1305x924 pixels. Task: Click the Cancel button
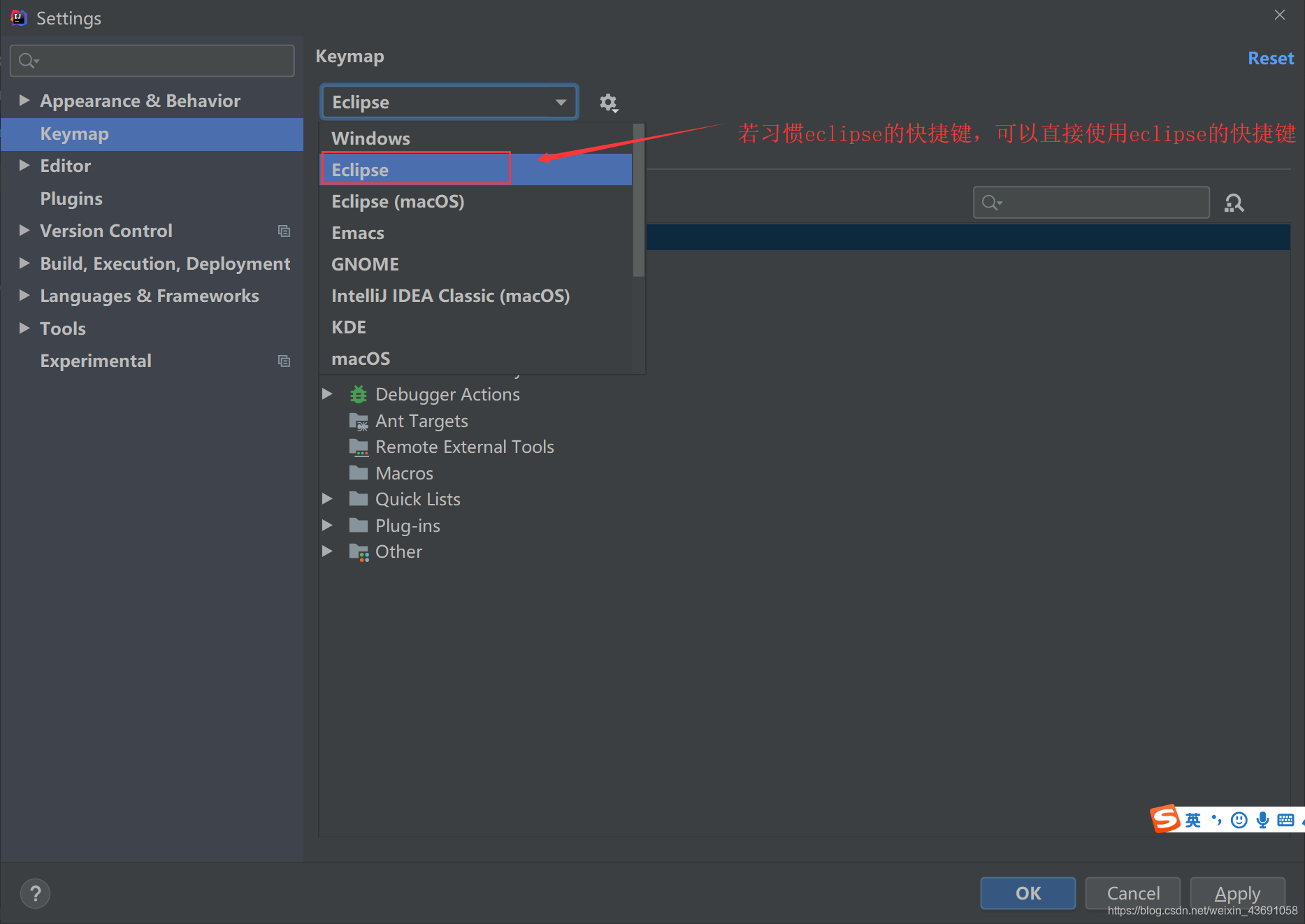coord(1133,893)
